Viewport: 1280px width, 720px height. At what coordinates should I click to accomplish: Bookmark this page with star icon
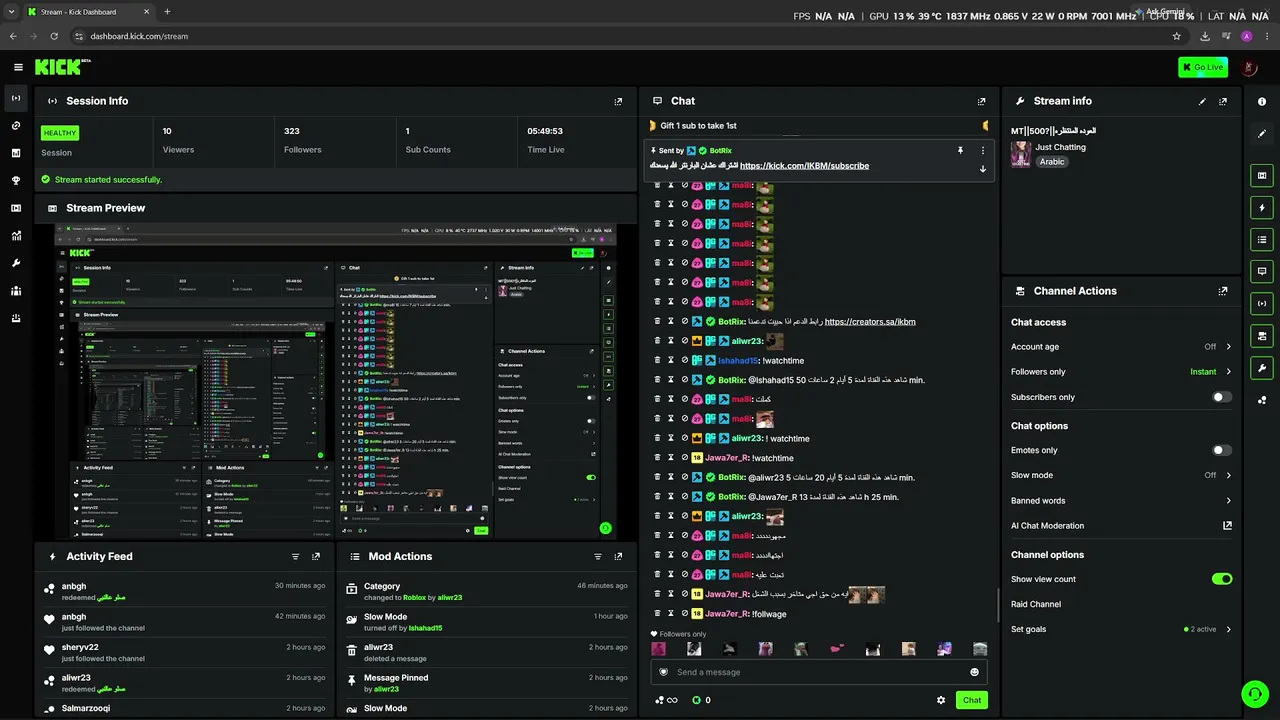[1177, 36]
